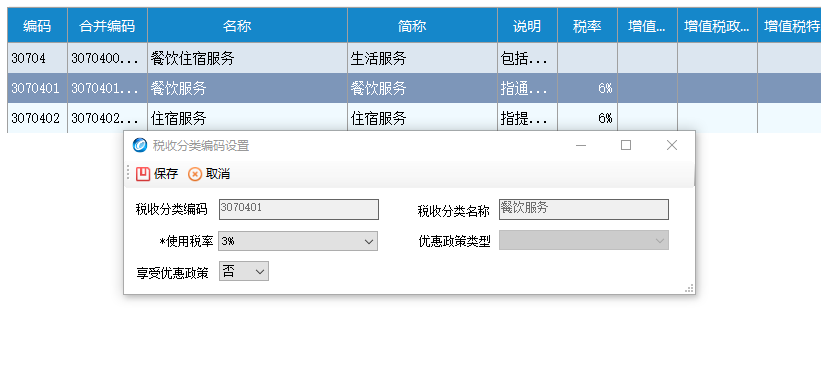Click the 6% rate of row 3070402
The image size is (821, 381).
pos(587,118)
